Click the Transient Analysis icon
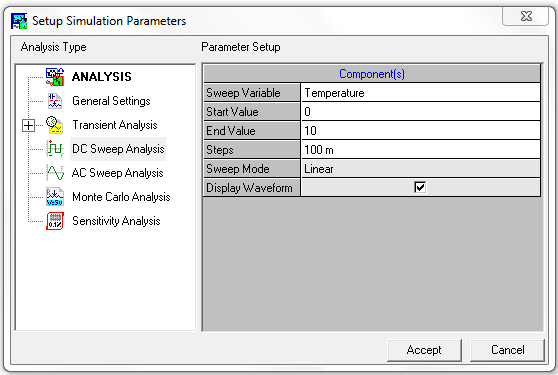This screenshot has width=558, height=375. (55, 125)
